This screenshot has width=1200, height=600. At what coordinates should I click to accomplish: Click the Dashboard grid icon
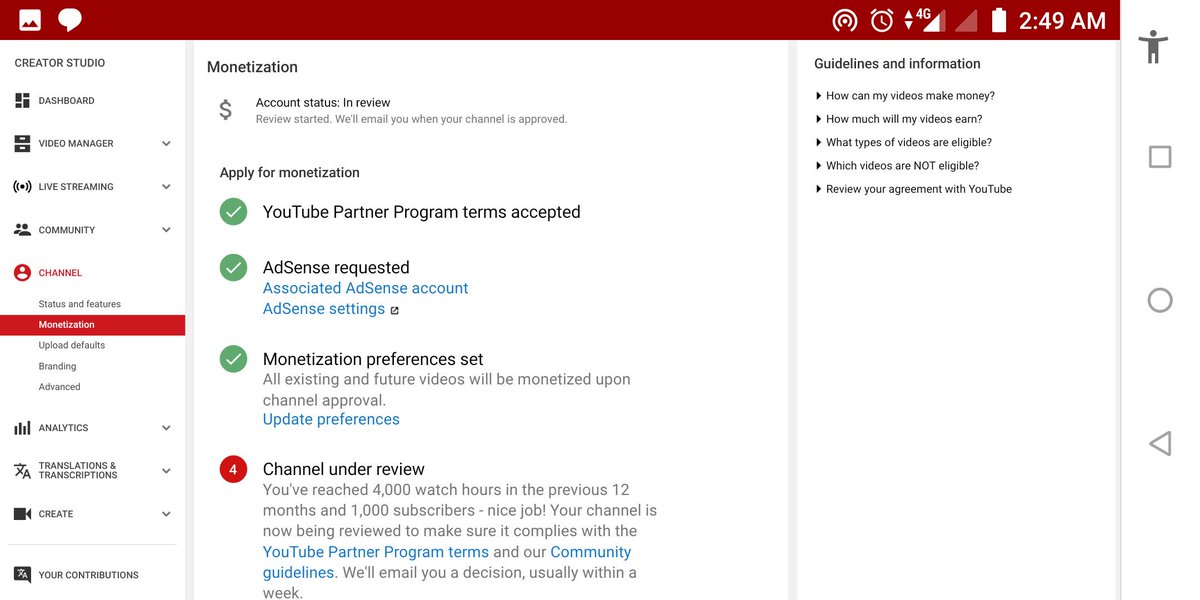[22, 101]
